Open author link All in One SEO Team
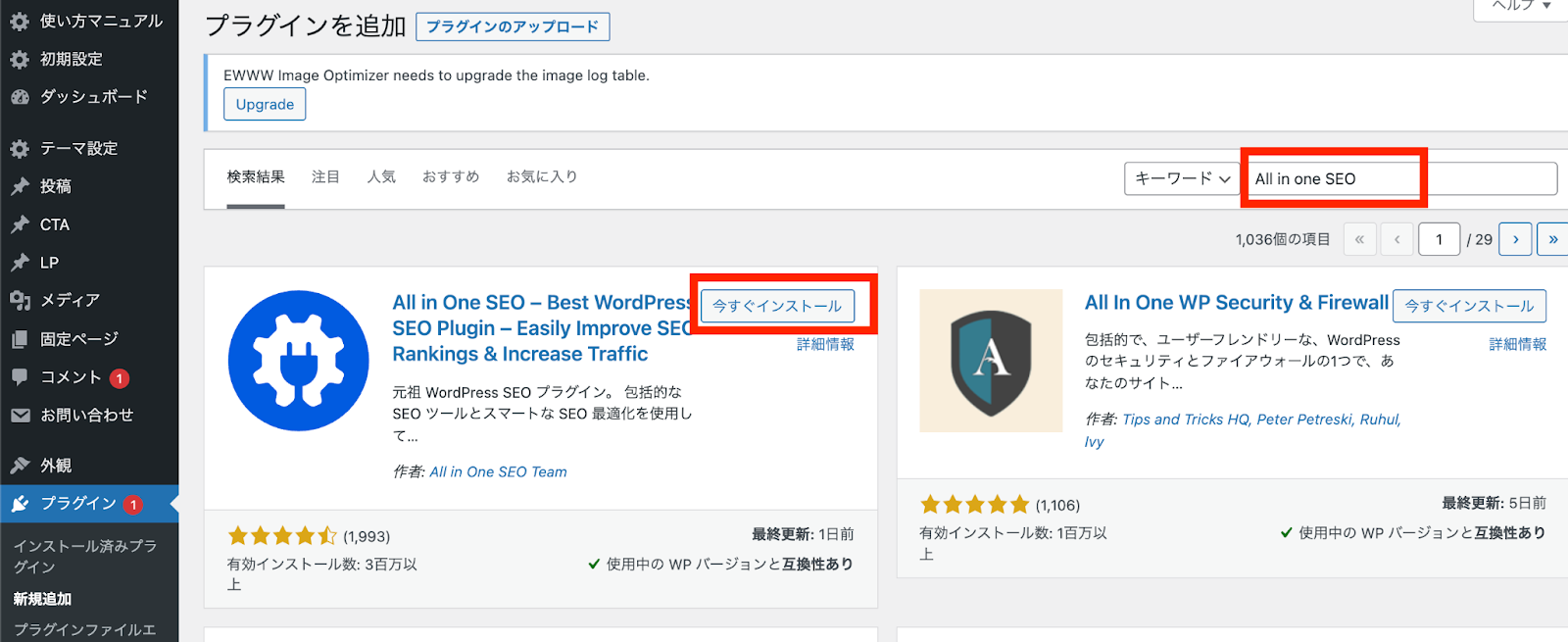Viewport: 1568px width, 642px height. coord(498,472)
